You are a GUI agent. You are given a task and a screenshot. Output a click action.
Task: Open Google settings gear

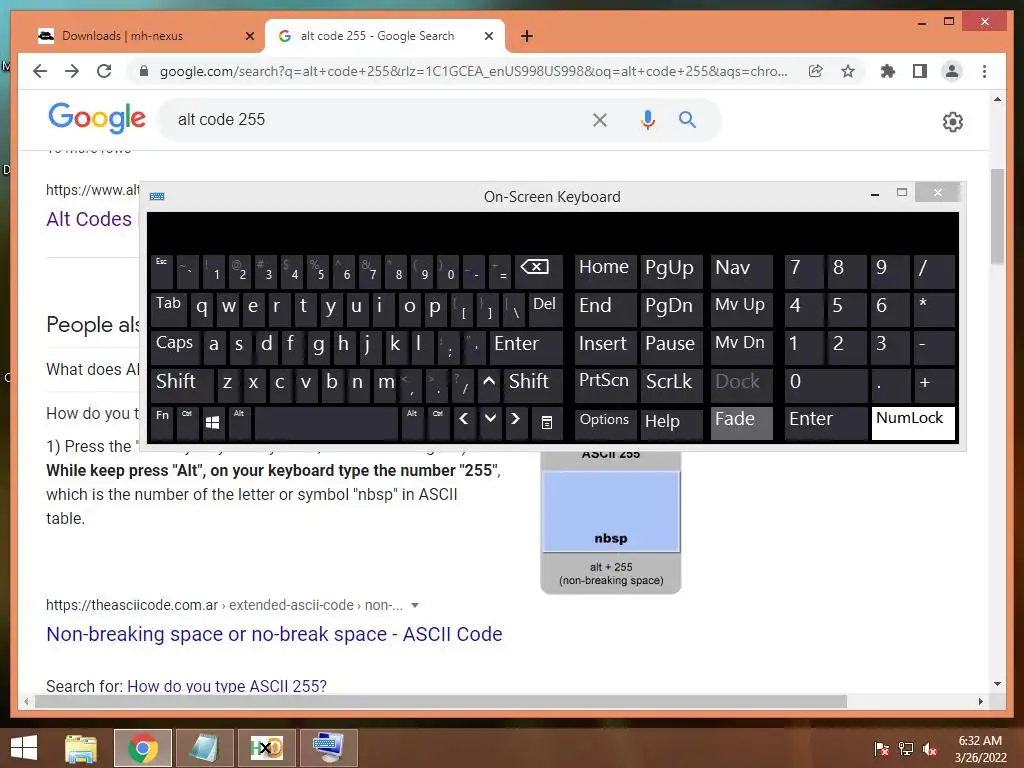click(953, 121)
